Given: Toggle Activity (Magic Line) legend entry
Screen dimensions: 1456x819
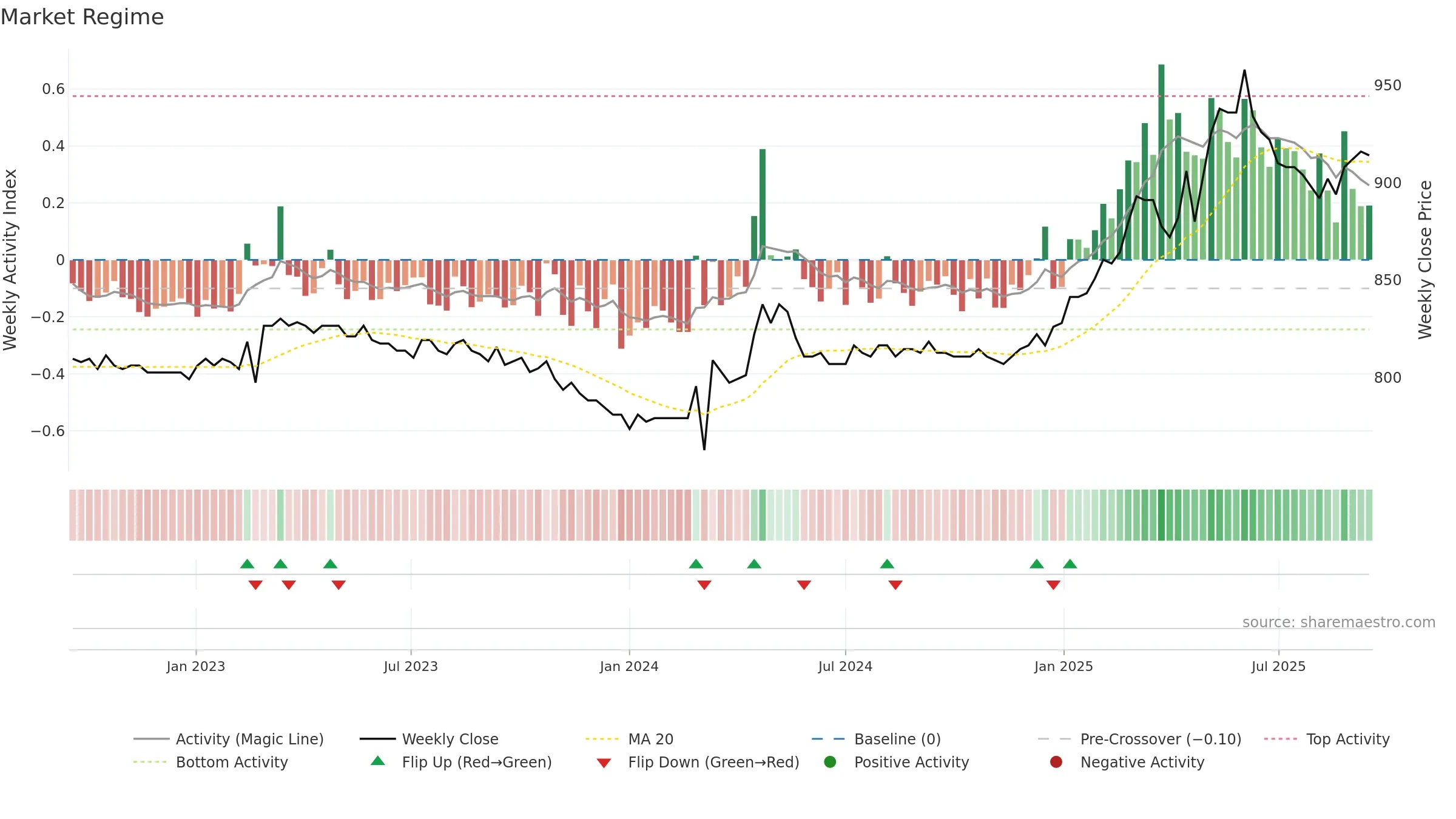Looking at the screenshot, I should [229, 739].
